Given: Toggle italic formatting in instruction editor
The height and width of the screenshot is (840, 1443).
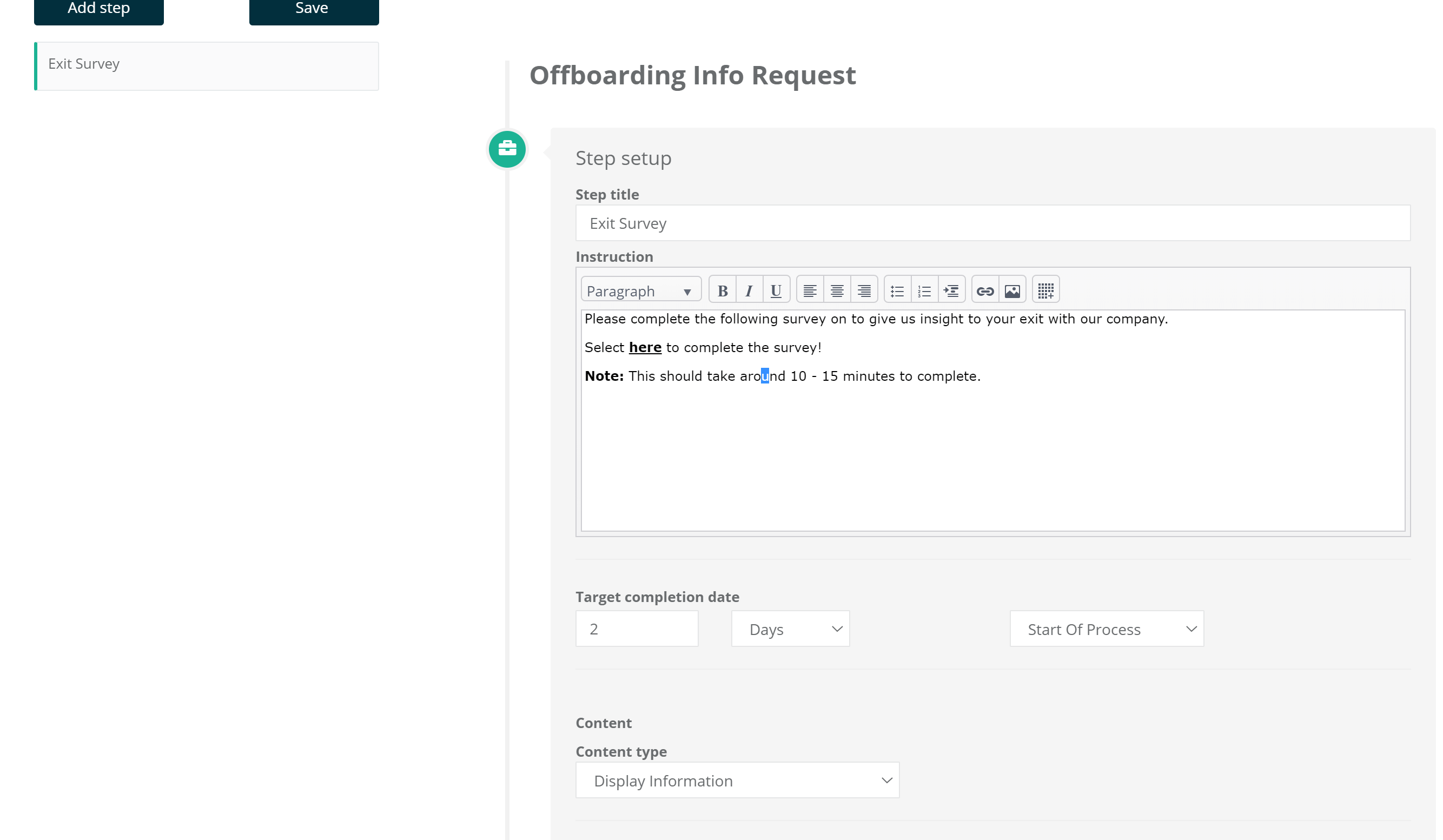Looking at the screenshot, I should (749, 291).
